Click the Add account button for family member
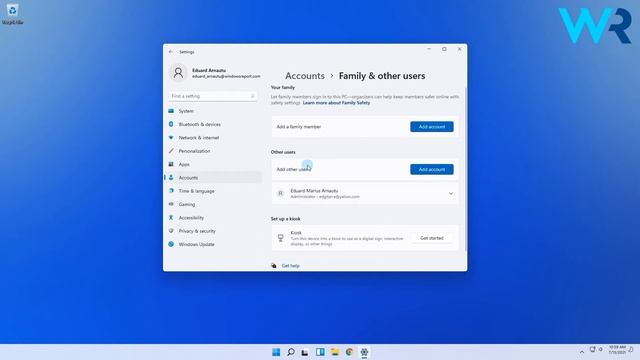The height and width of the screenshot is (360, 640). 432,127
